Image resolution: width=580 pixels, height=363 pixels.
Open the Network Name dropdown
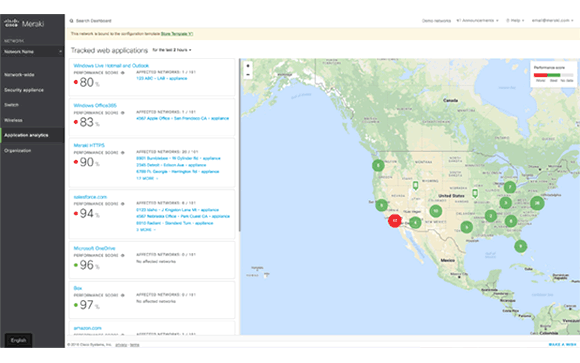(x=33, y=52)
